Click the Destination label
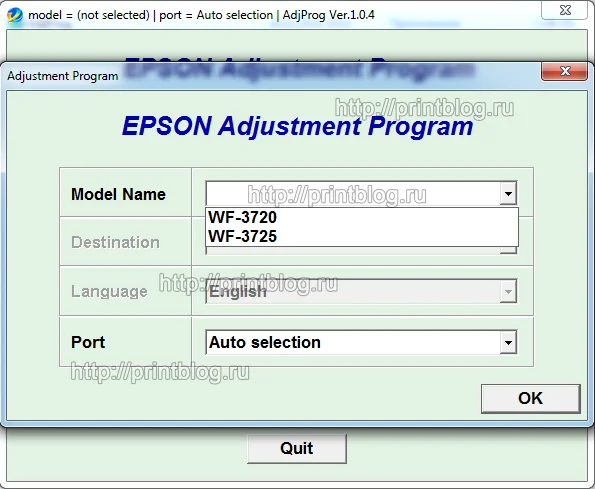595x489 pixels. pos(115,242)
